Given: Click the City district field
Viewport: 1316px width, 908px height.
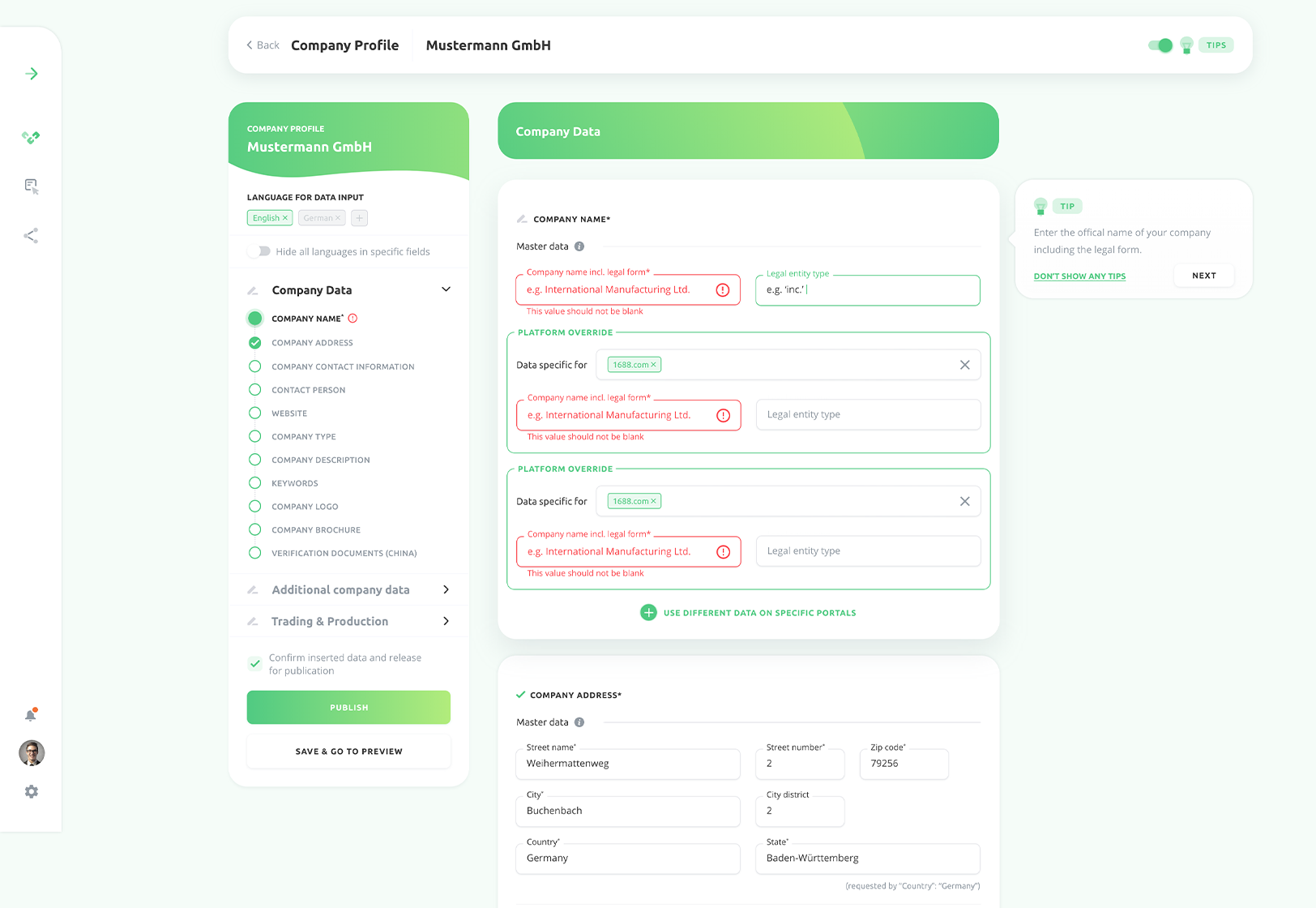Looking at the screenshot, I should point(800,812).
